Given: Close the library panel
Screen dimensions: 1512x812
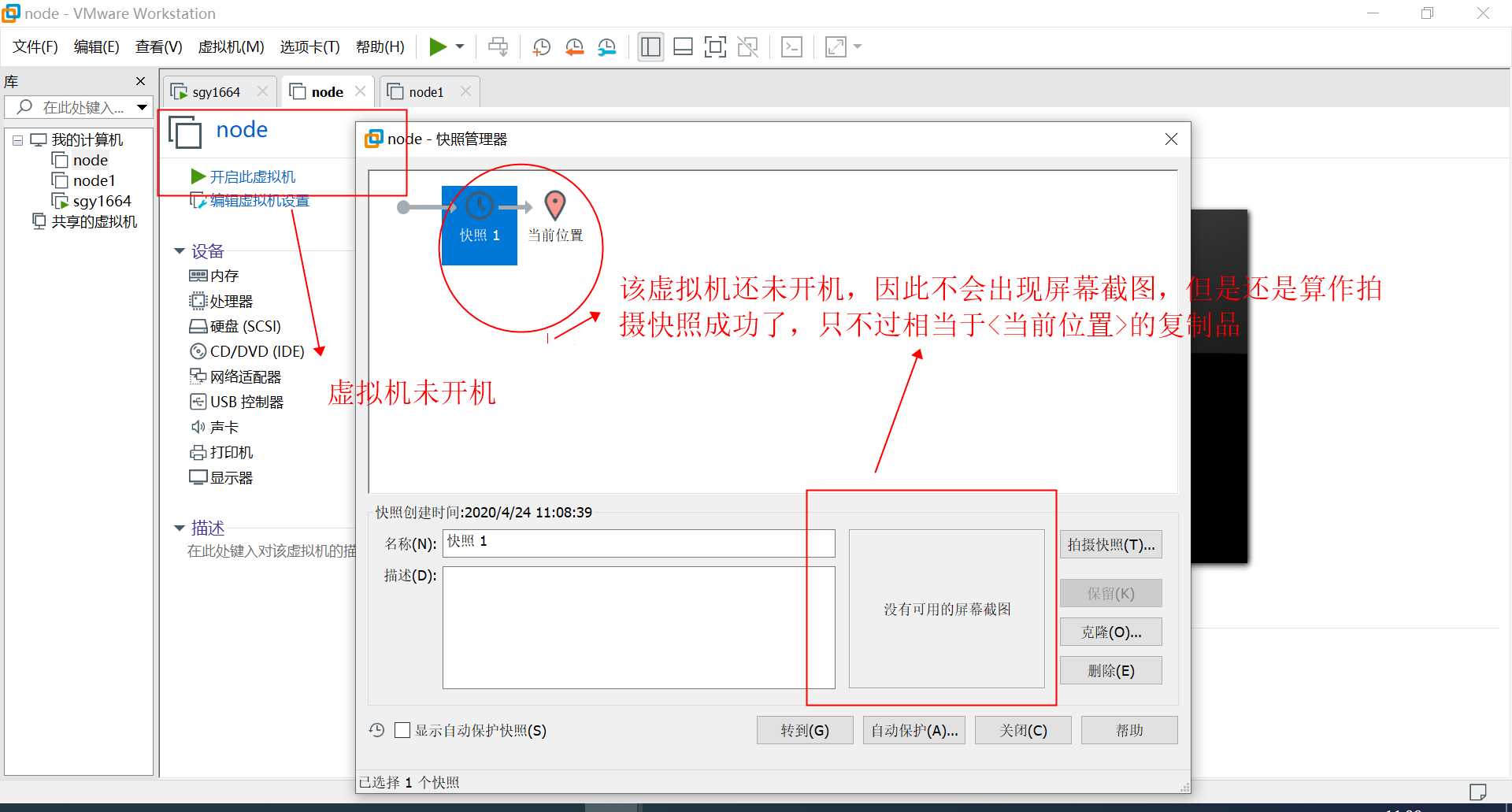Looking at the screenshot, I should point(140,81).
